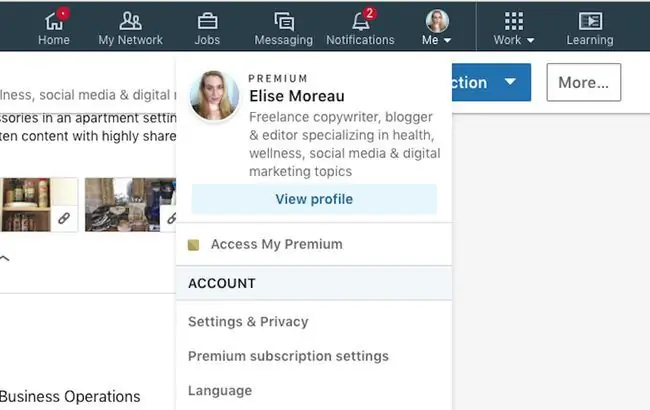Click the Me avatar in navbar
Screen dimensions: 650x410
pos(437,21)
